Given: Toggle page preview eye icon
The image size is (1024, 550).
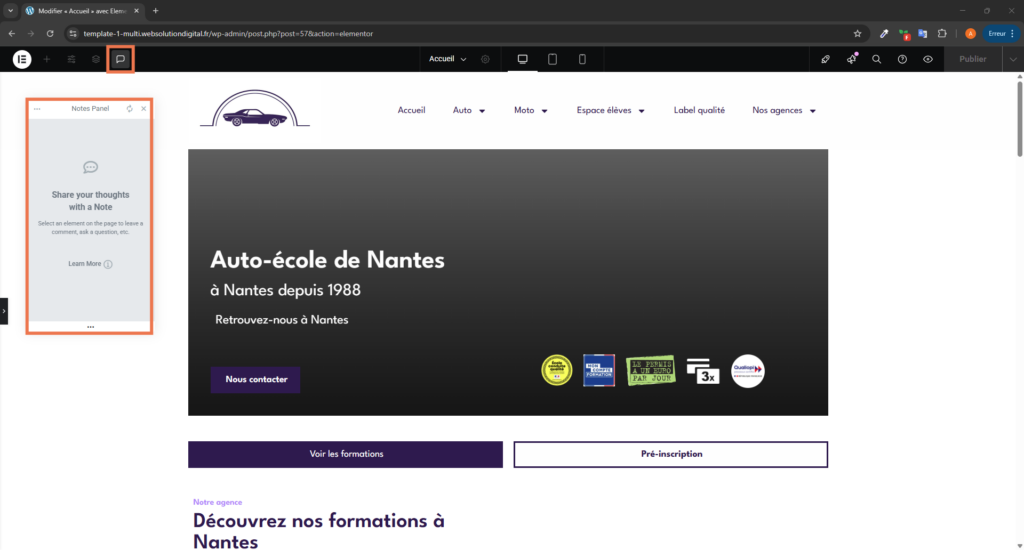Looking at the screenshot, I should [x=928, y=59].
